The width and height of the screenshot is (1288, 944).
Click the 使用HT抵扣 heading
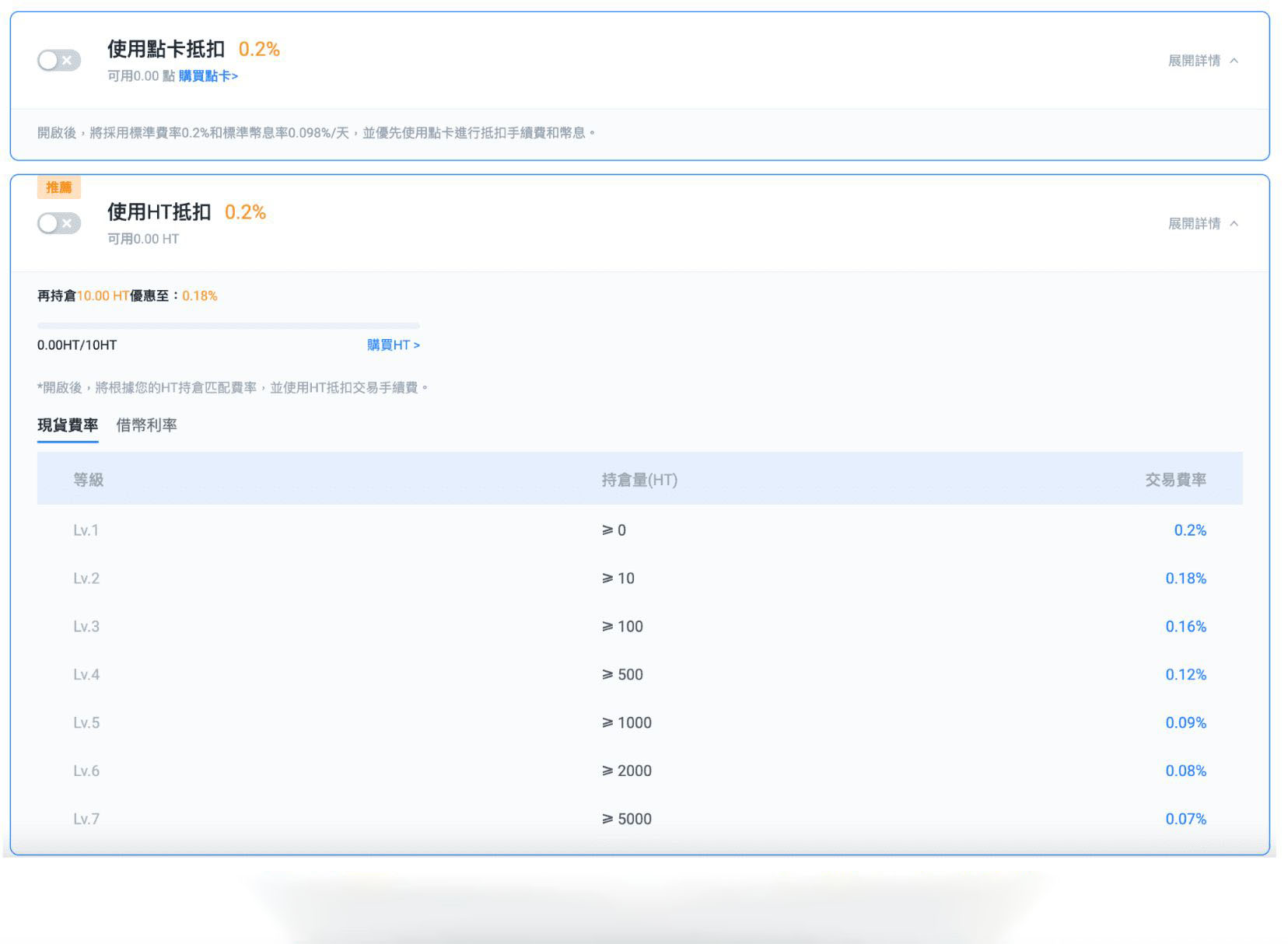click(159, 212)
